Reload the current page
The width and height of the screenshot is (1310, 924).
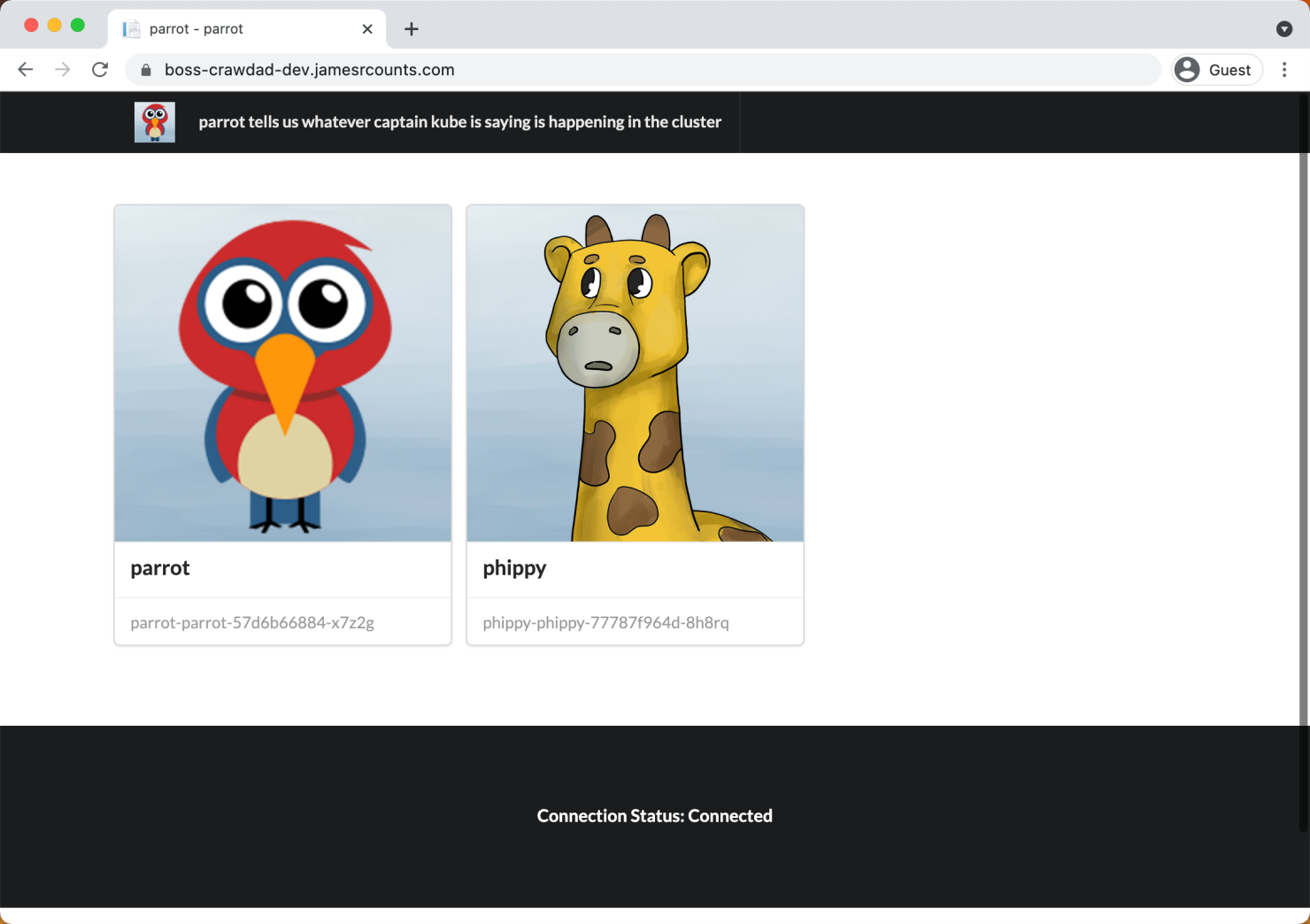[100, 70]
